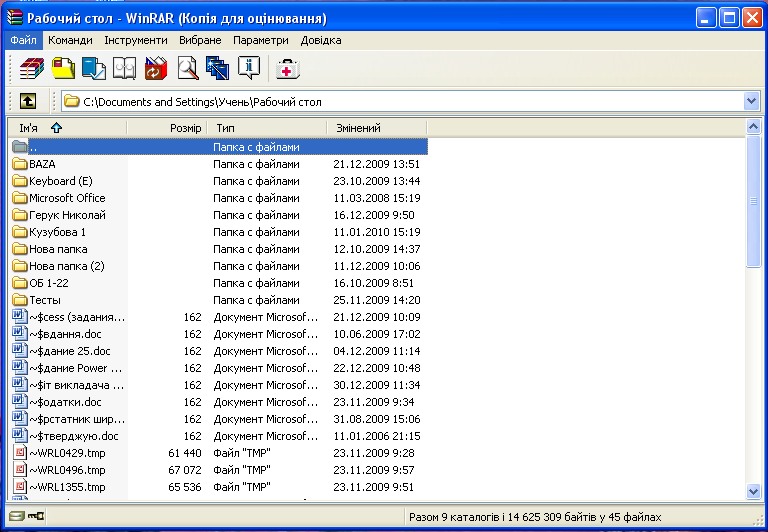This screenshot has height=532, width=768.
Task: Select the folder name Кузубова 1
Action: 57,232
